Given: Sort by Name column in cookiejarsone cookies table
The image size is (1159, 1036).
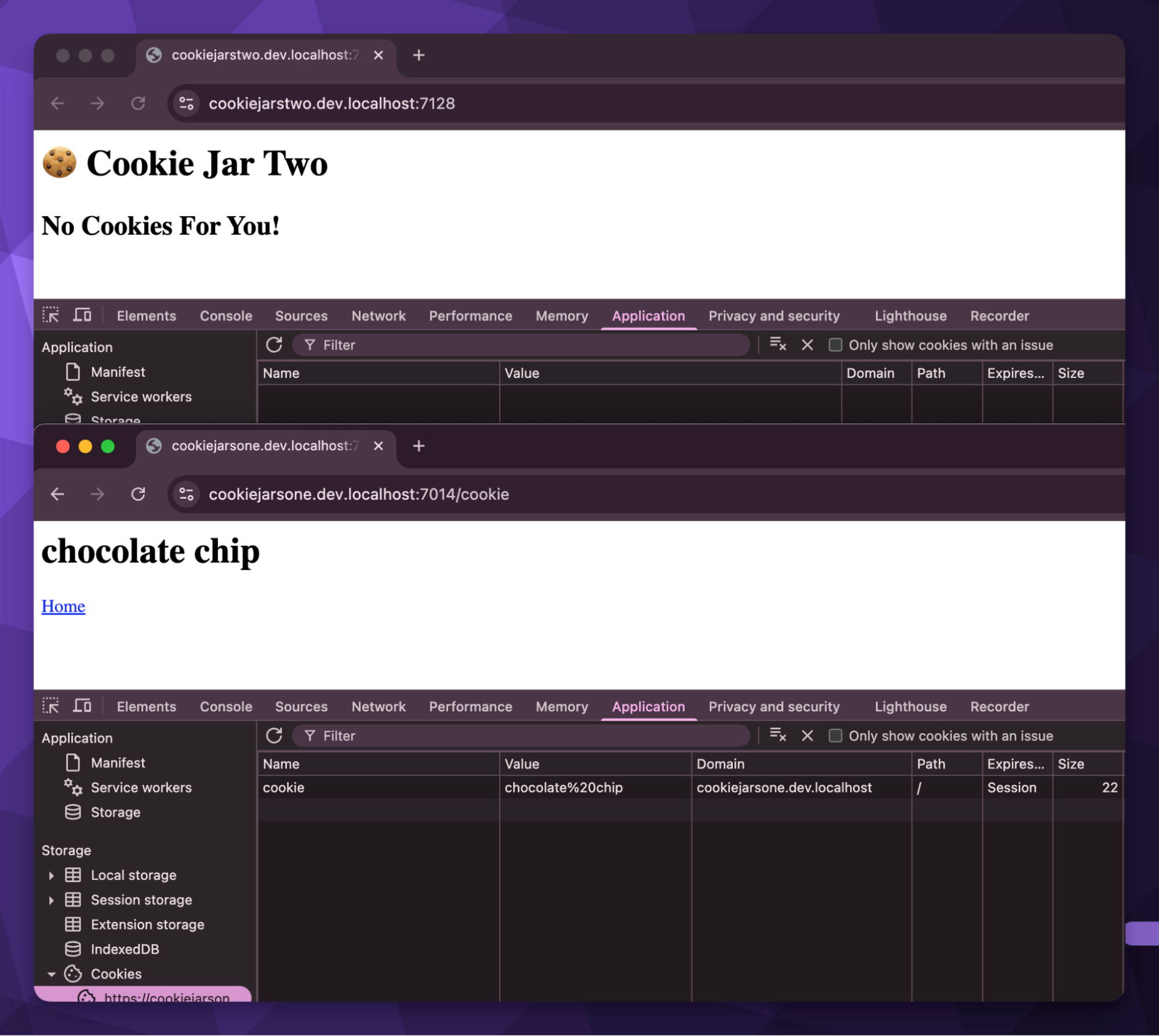Looking at the screenshot, I should coord(378,764).
